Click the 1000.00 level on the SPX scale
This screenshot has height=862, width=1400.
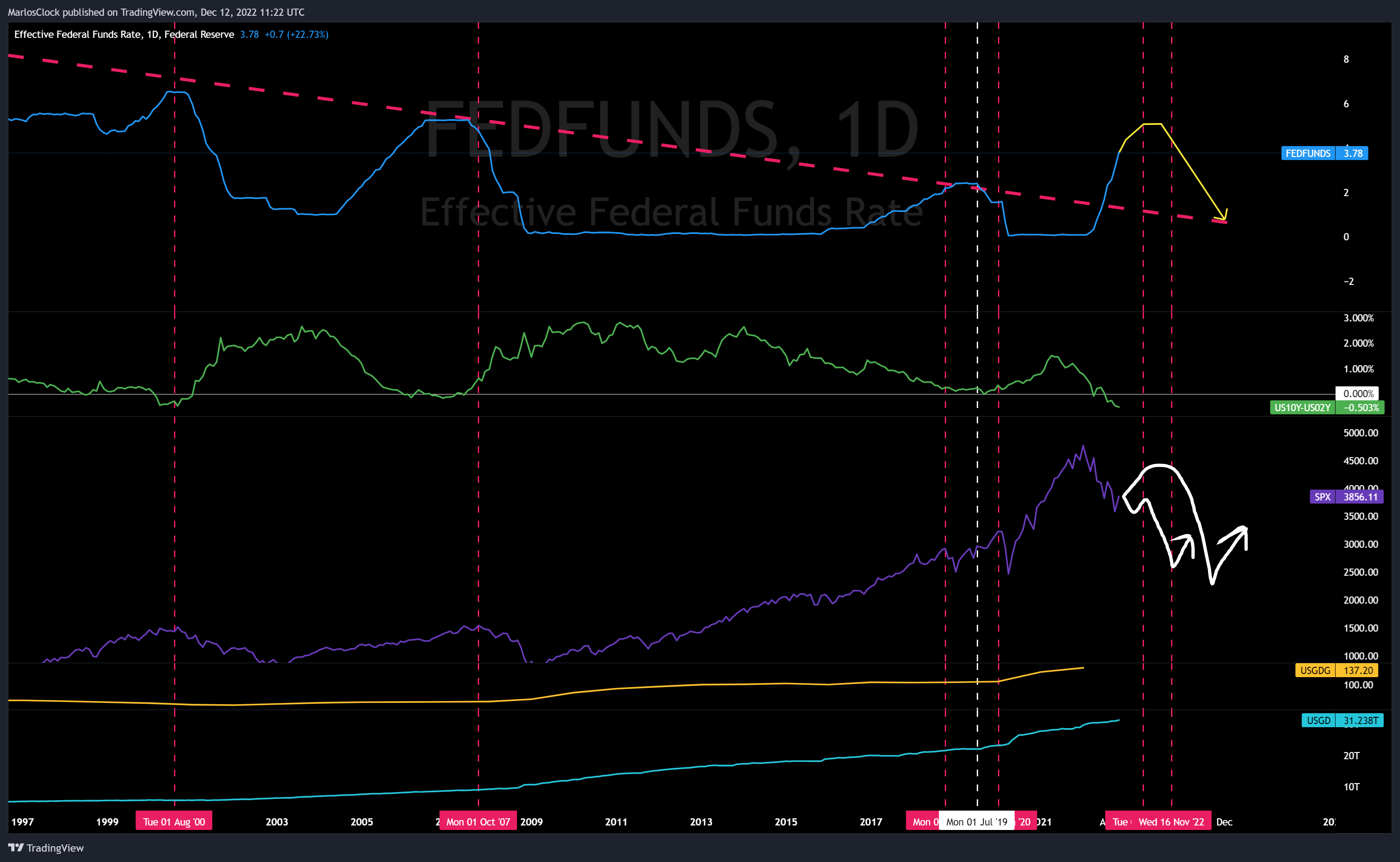pyautogui.click(x=1361, y=656)
